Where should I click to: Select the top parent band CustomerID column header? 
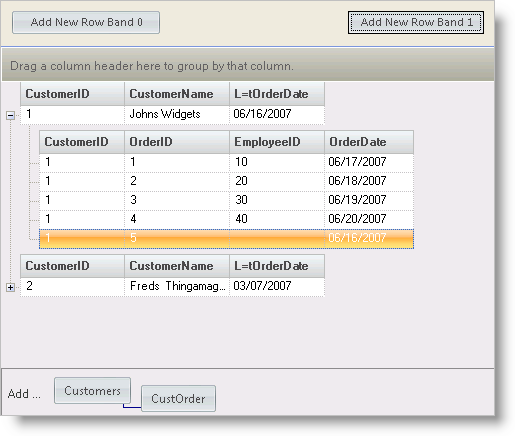[72, 94]
